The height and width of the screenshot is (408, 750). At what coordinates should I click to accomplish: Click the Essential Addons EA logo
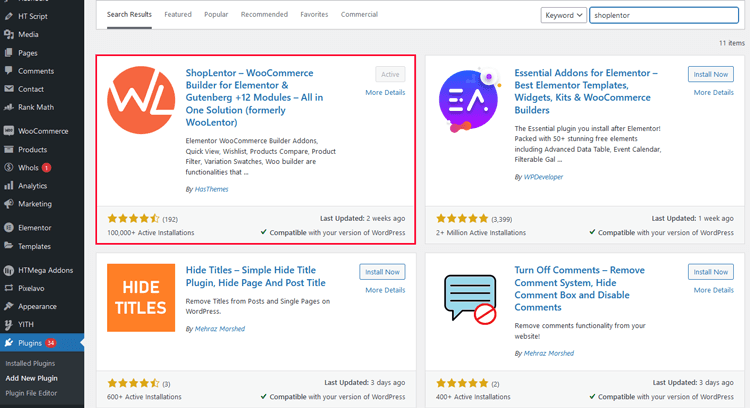[x=469, y=100]
